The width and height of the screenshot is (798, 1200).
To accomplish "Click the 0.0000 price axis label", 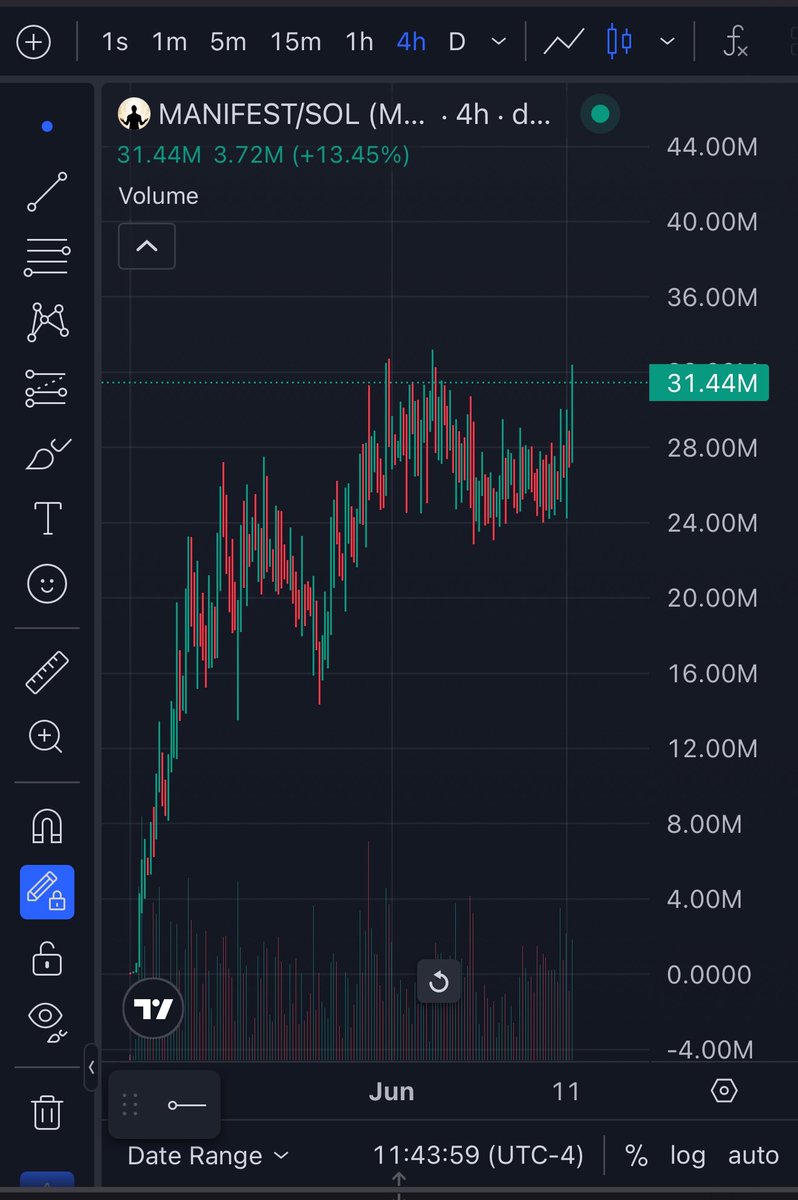I will 709,974.
